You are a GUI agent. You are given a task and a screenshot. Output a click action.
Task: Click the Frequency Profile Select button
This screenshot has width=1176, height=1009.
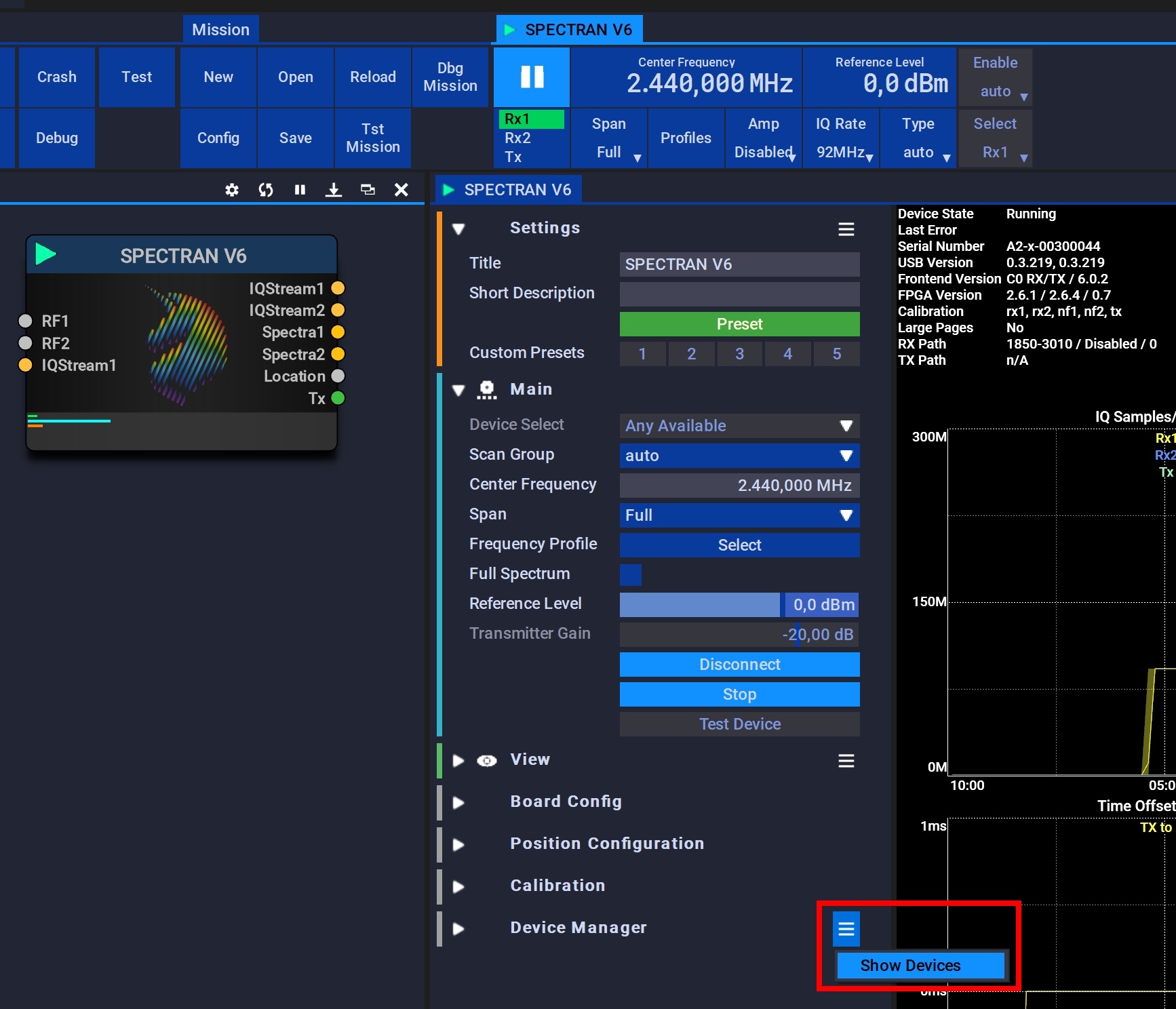(x=740, y=545)
